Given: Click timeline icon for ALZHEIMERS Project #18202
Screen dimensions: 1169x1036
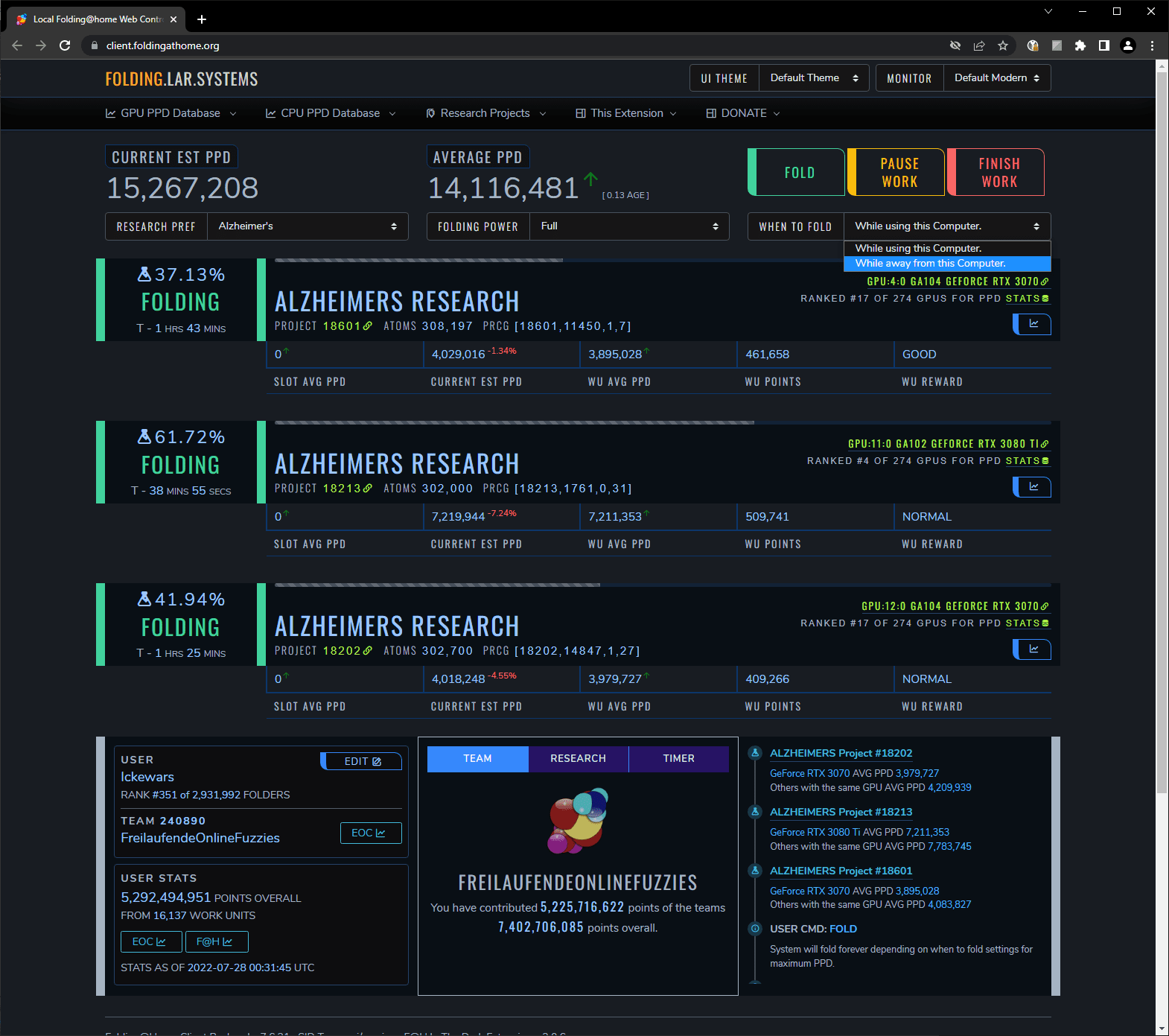Looking at the screenshot, I should [x=755, y=753].
